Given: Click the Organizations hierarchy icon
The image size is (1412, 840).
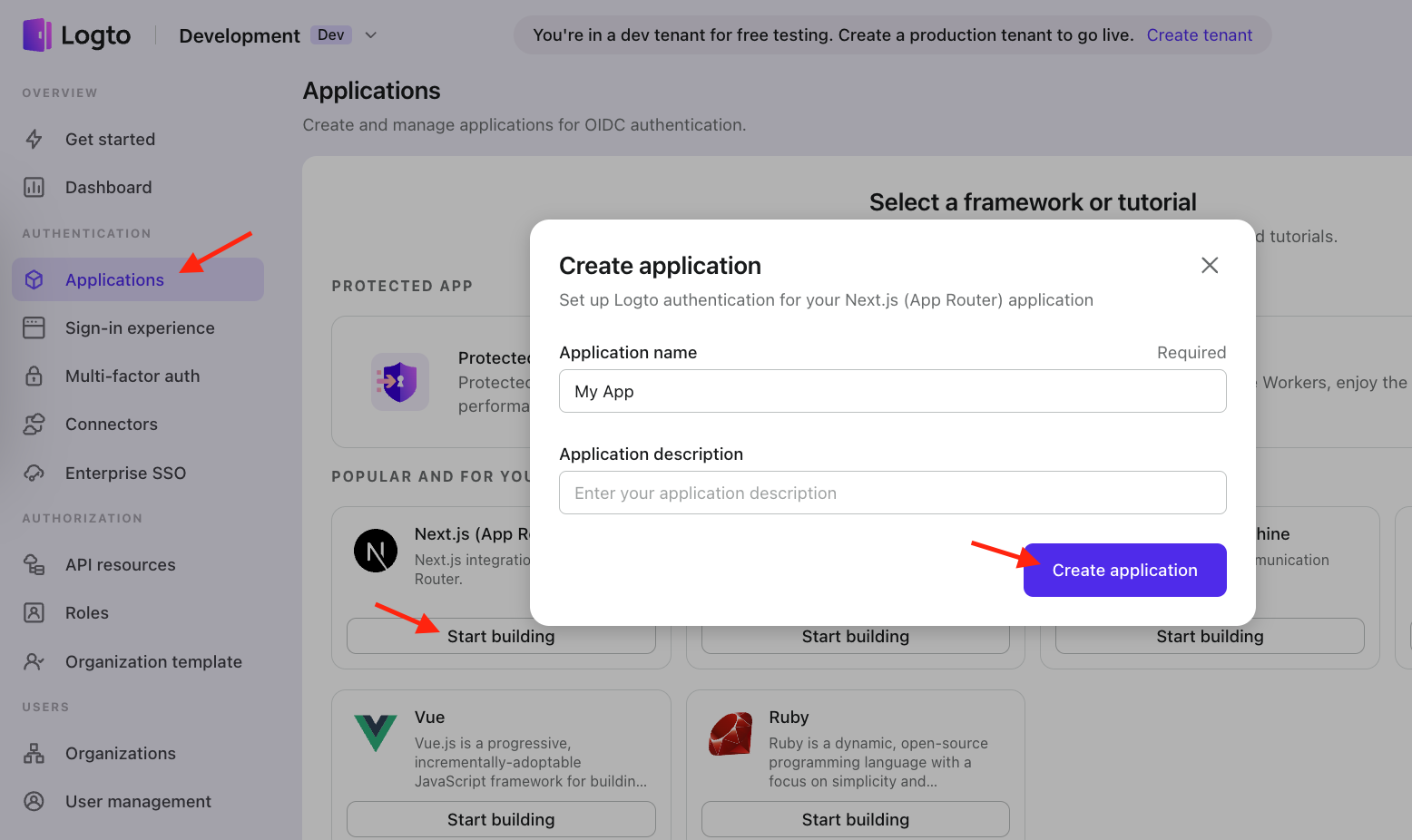Looking at the screenshot, I should tap(34, 753).
